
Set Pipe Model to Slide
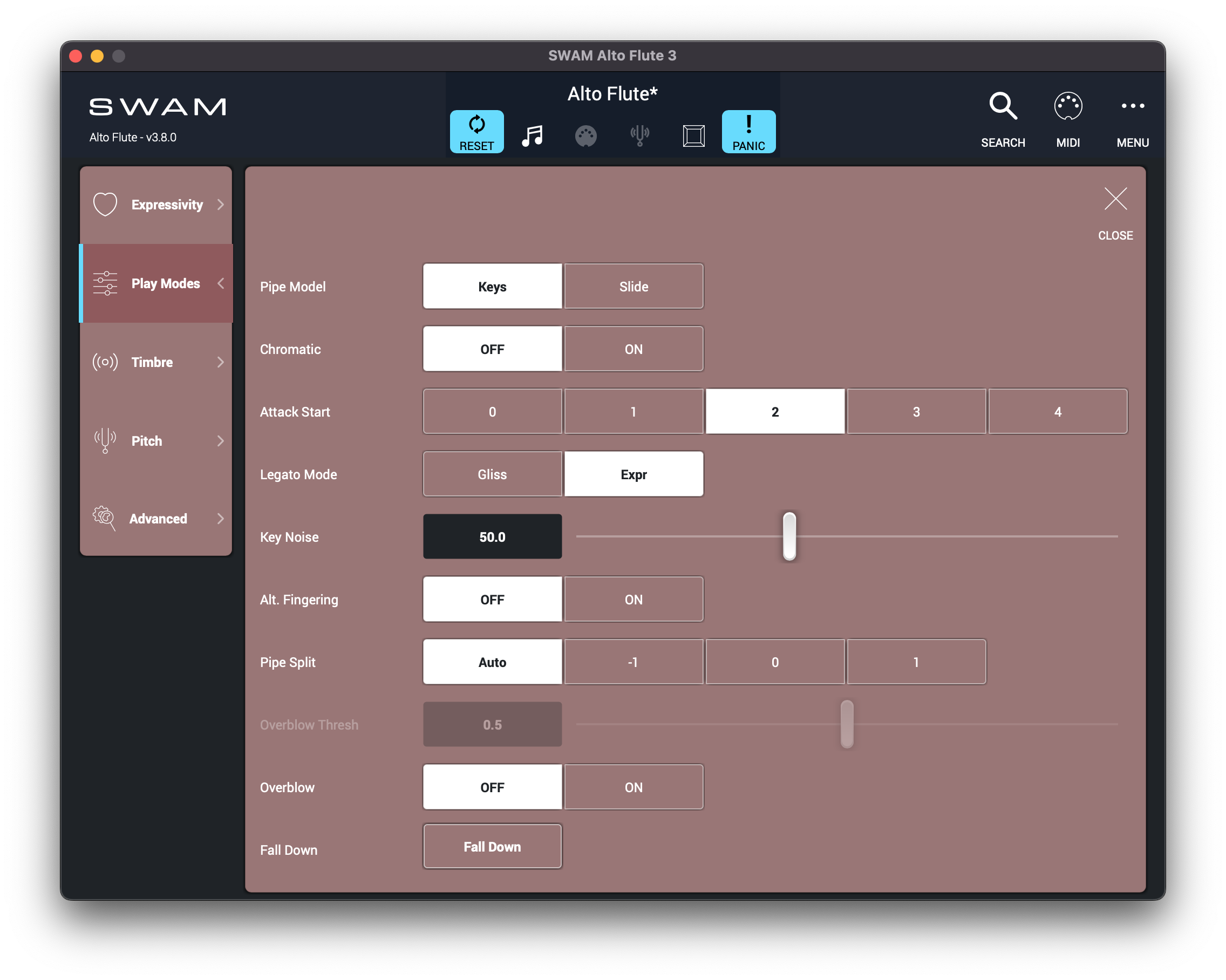634,287
